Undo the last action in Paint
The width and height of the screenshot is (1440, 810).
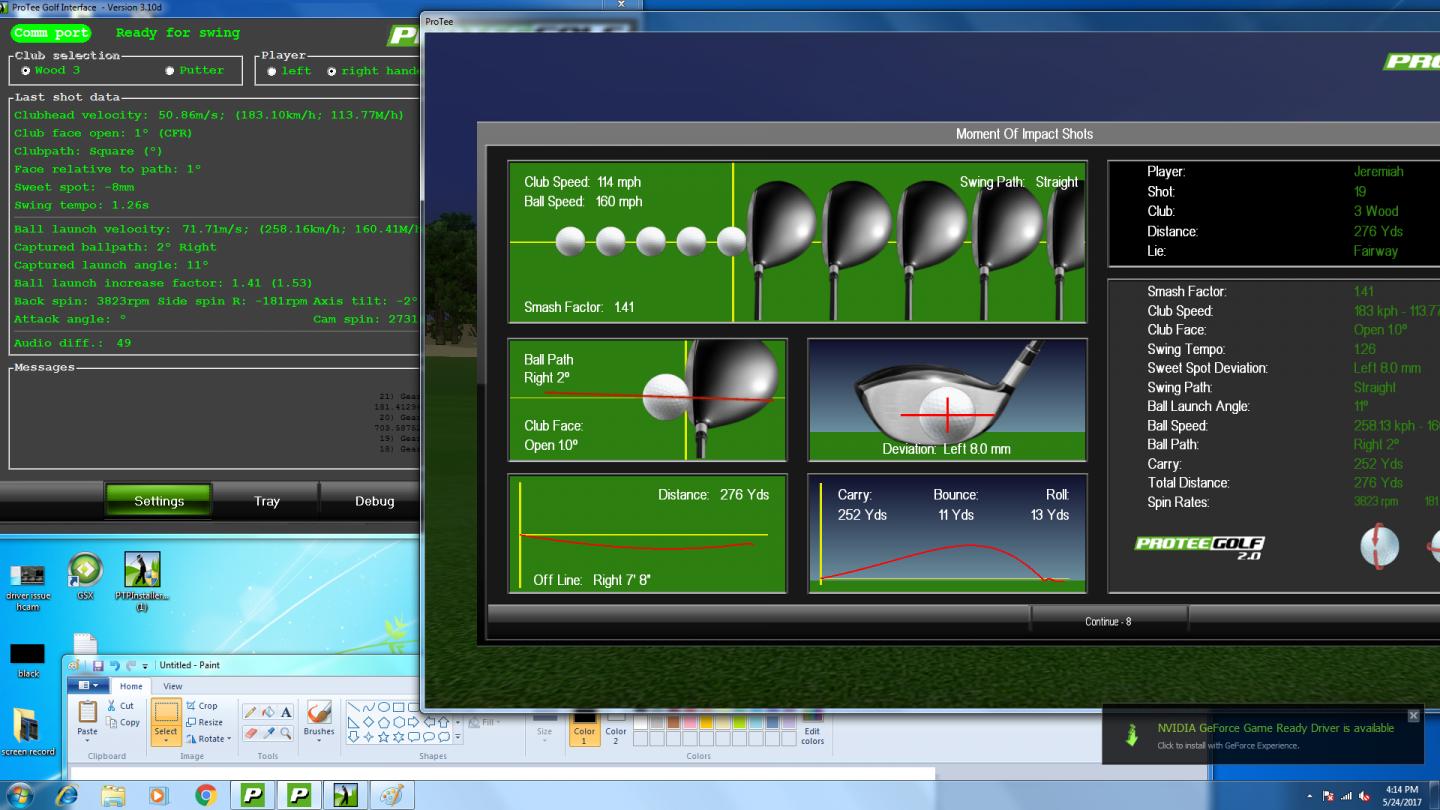(x=115, y=665)
